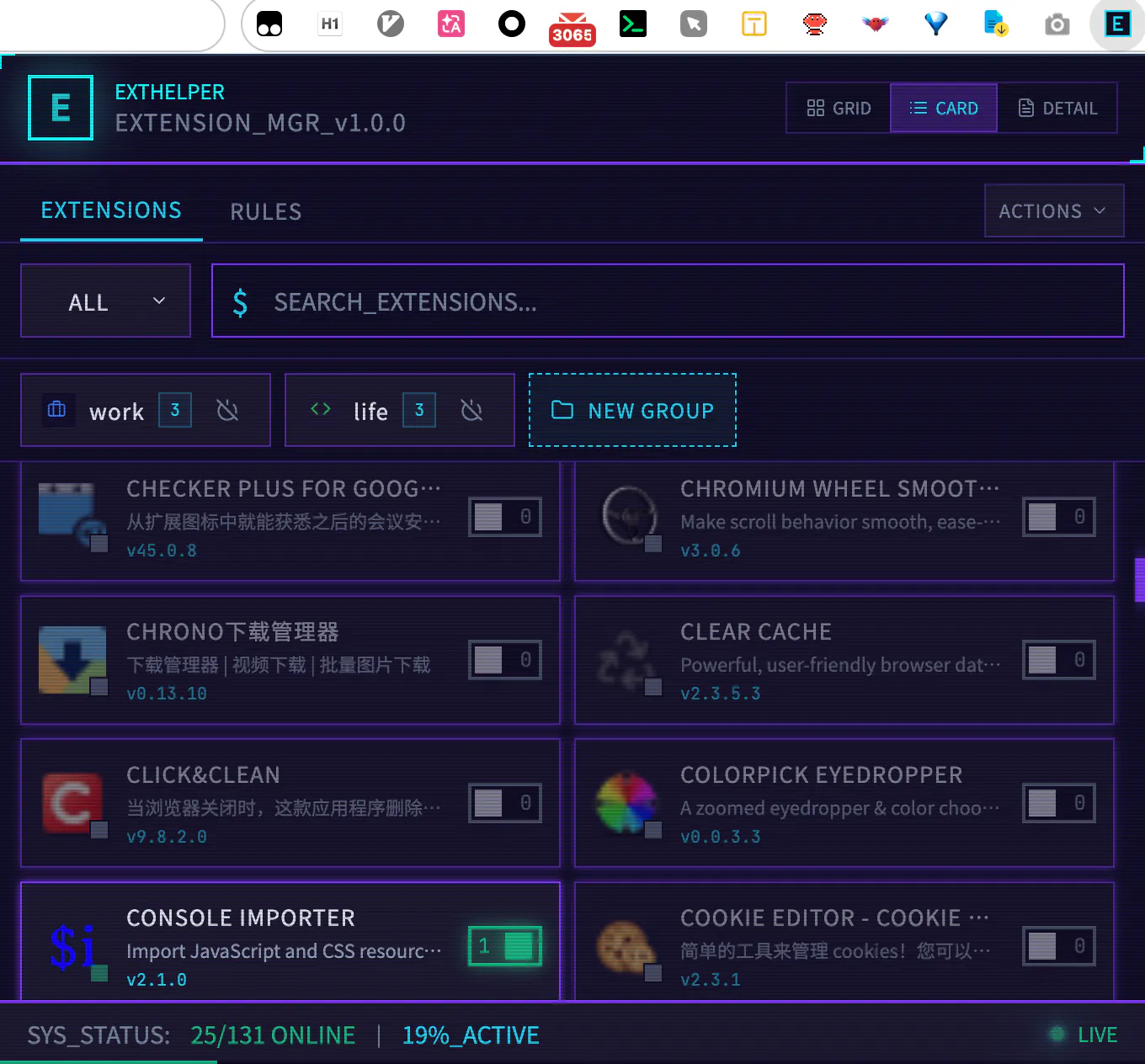
Task: Click the Clear Cache recycle icon
Action: [x=626, y=660]
